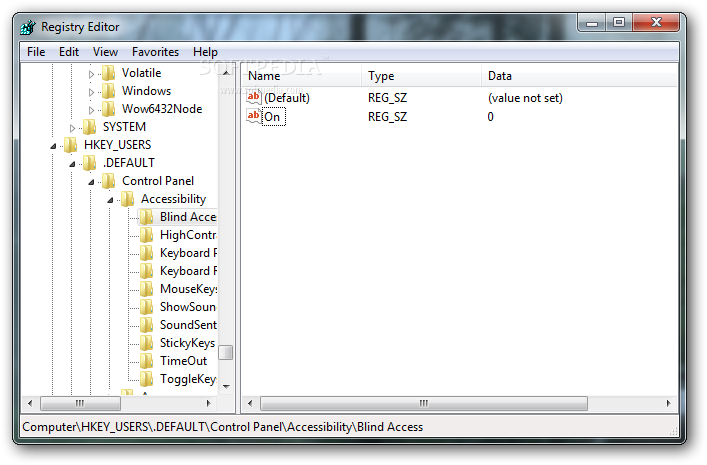This screenshot has height=465, width=707.
Task: Click the Wow6432Node folder icon
Action: click(x=108, y=109)
